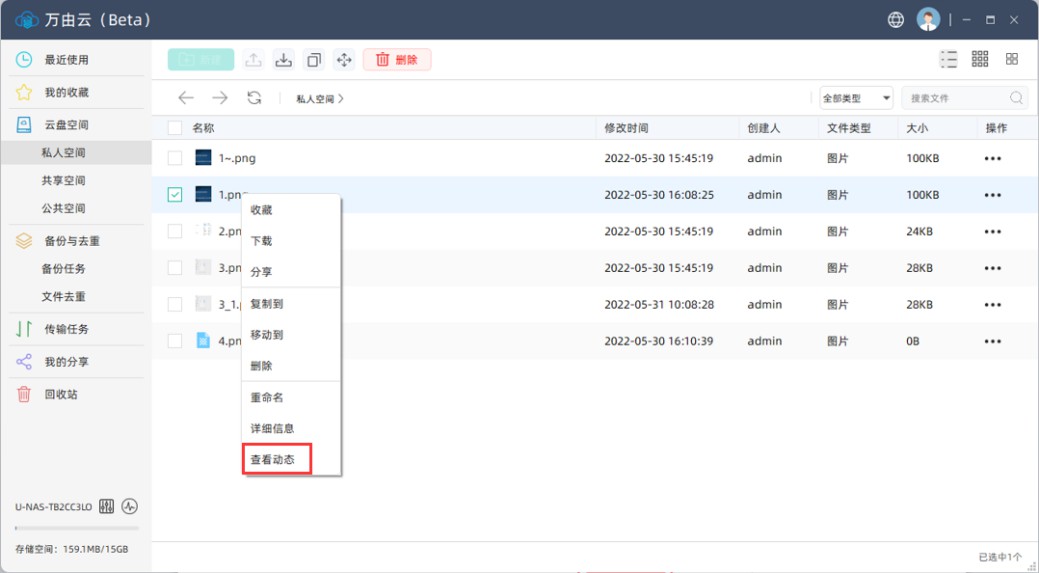This screenshot has height=573, width=1039.
Task: Select 查看动态 from the context menu
Action: (x=273, y=460)
